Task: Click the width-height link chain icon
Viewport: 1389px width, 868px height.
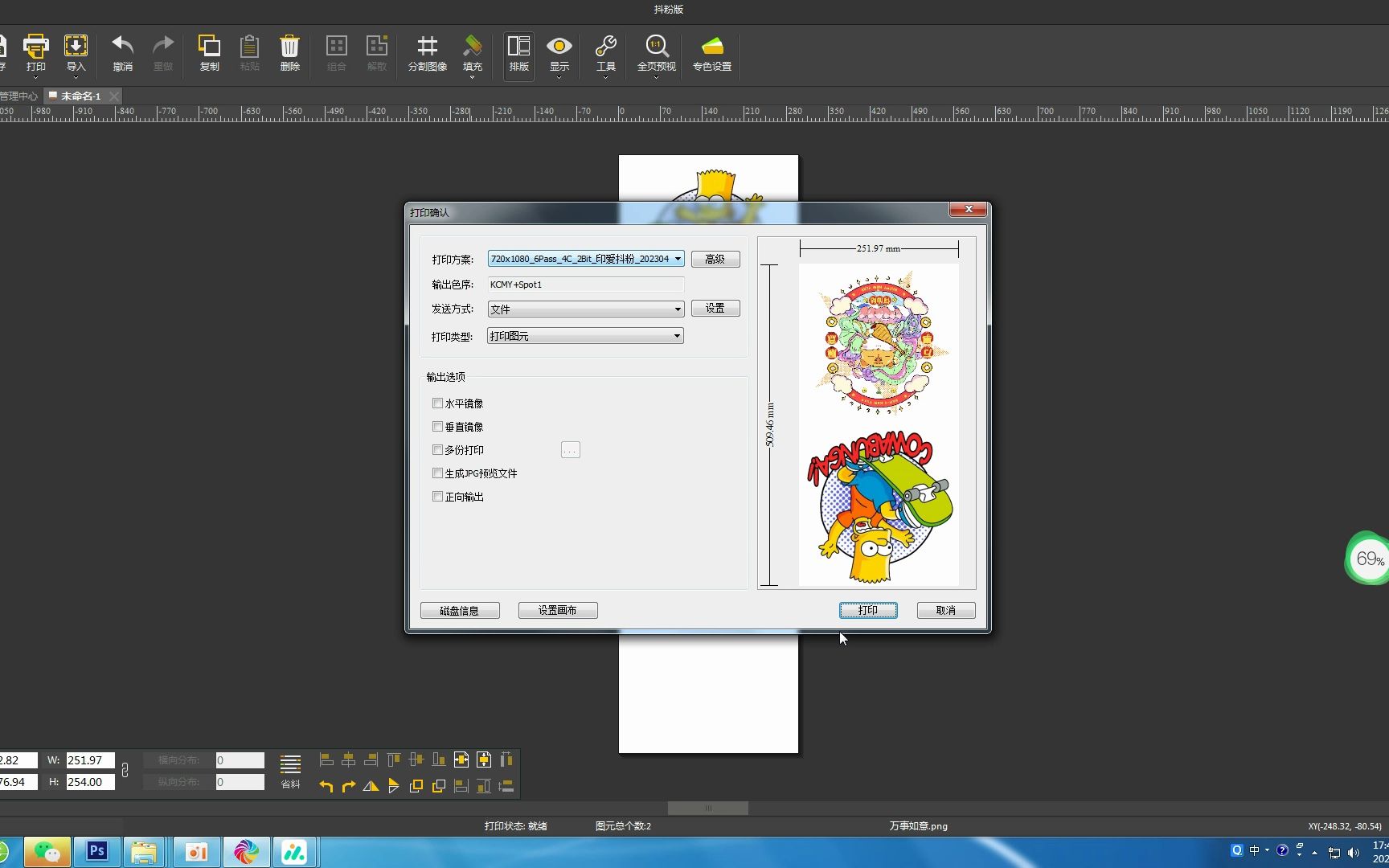Action: 125,771
